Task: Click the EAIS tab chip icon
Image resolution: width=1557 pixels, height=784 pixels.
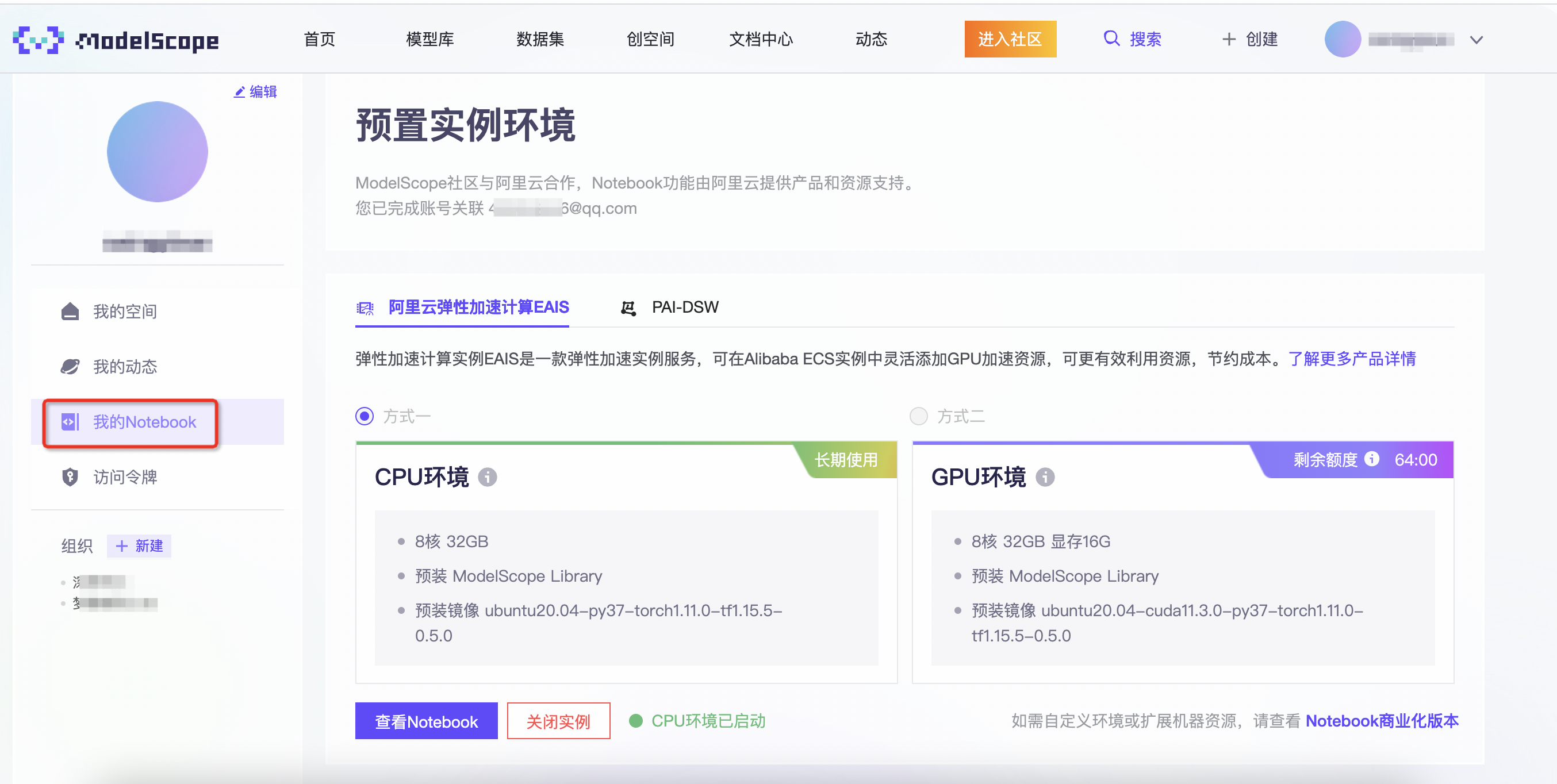Action: click(365, 308)
